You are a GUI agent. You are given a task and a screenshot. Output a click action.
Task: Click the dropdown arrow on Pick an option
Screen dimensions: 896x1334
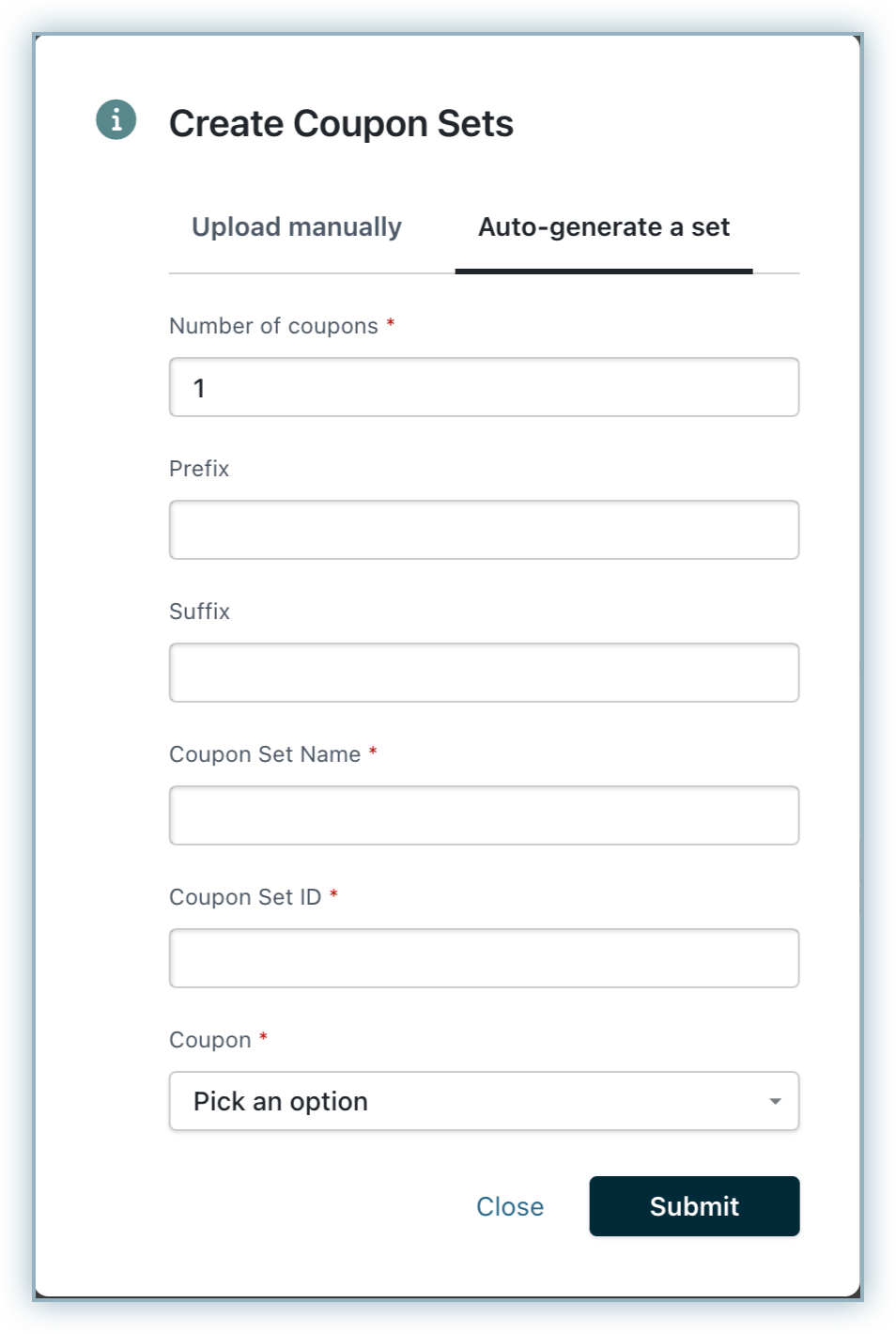tap(774, 1101)
